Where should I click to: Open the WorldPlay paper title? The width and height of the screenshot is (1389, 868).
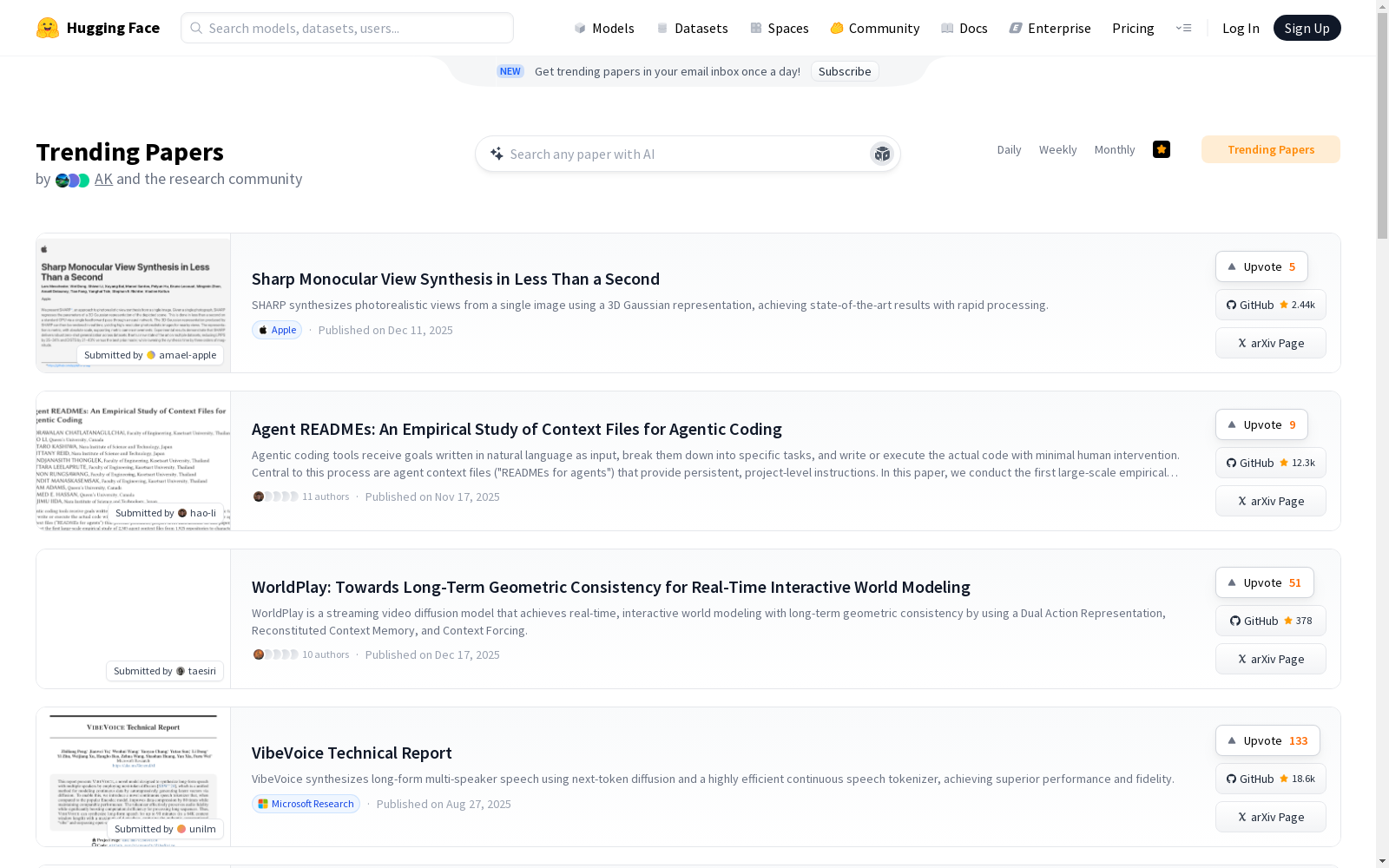tap(611, 587)
